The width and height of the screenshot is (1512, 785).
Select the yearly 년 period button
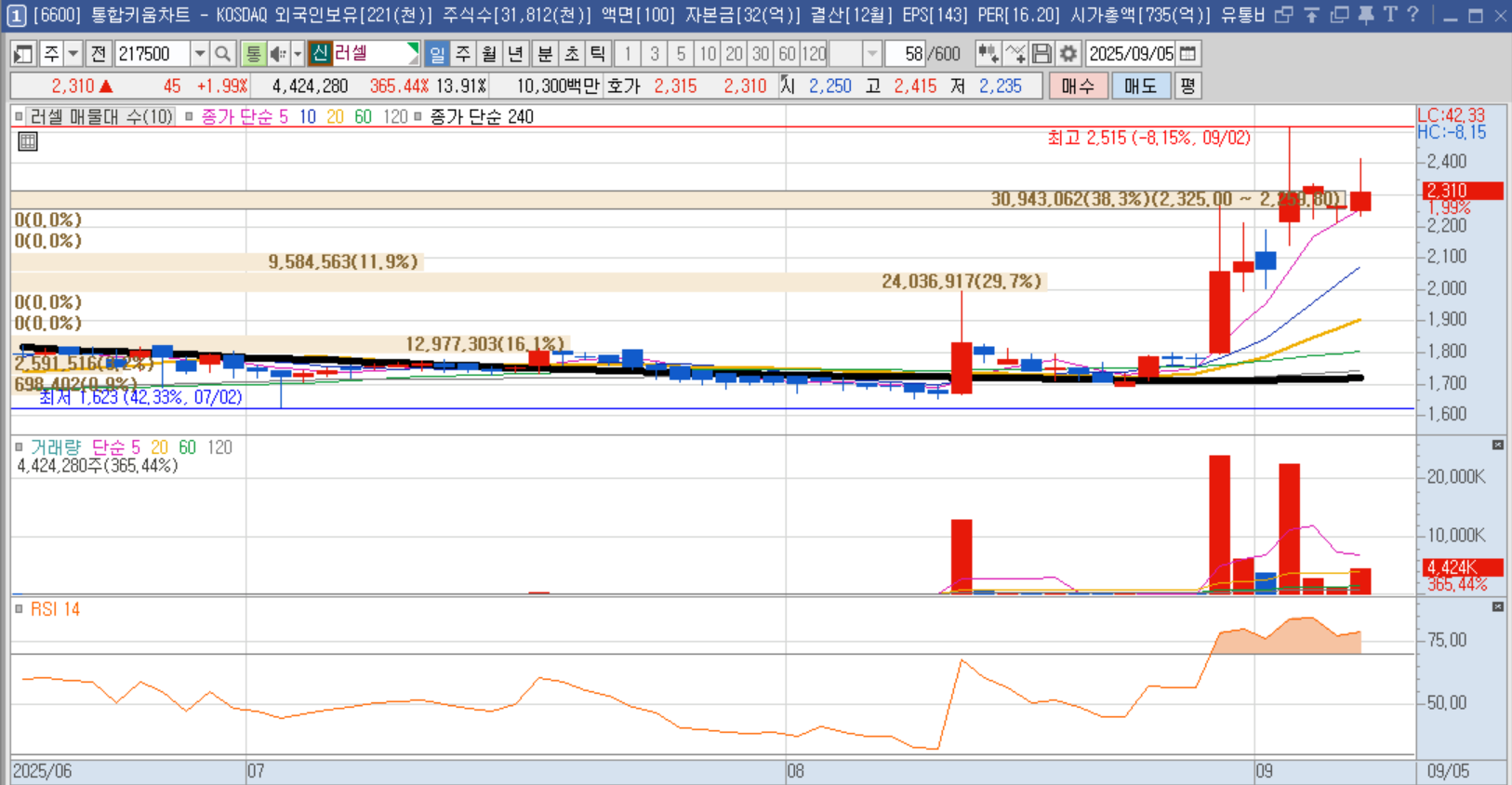[x=515, y=54]
